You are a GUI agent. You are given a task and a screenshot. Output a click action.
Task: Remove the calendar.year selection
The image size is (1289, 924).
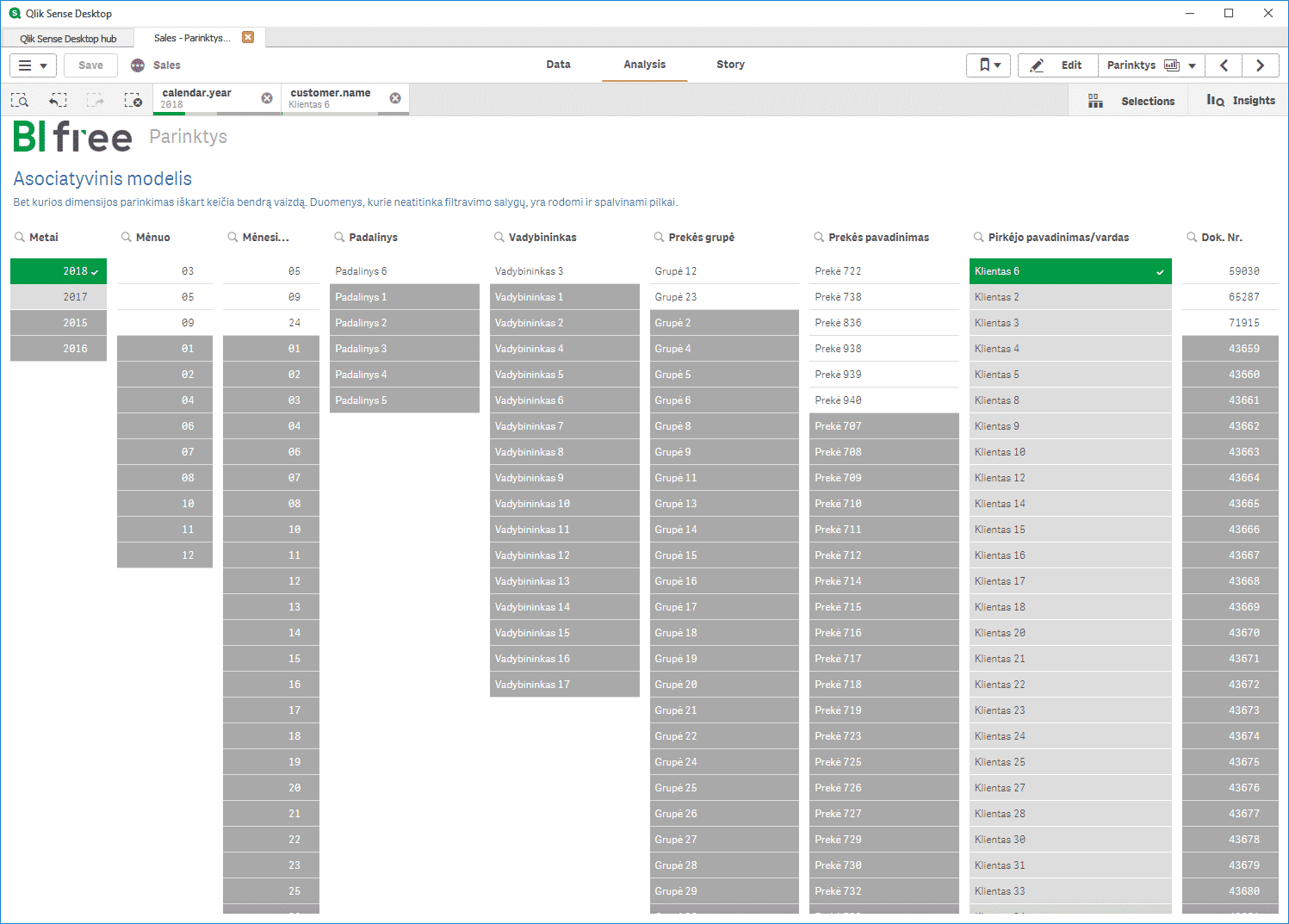click(x=267, y=98)
